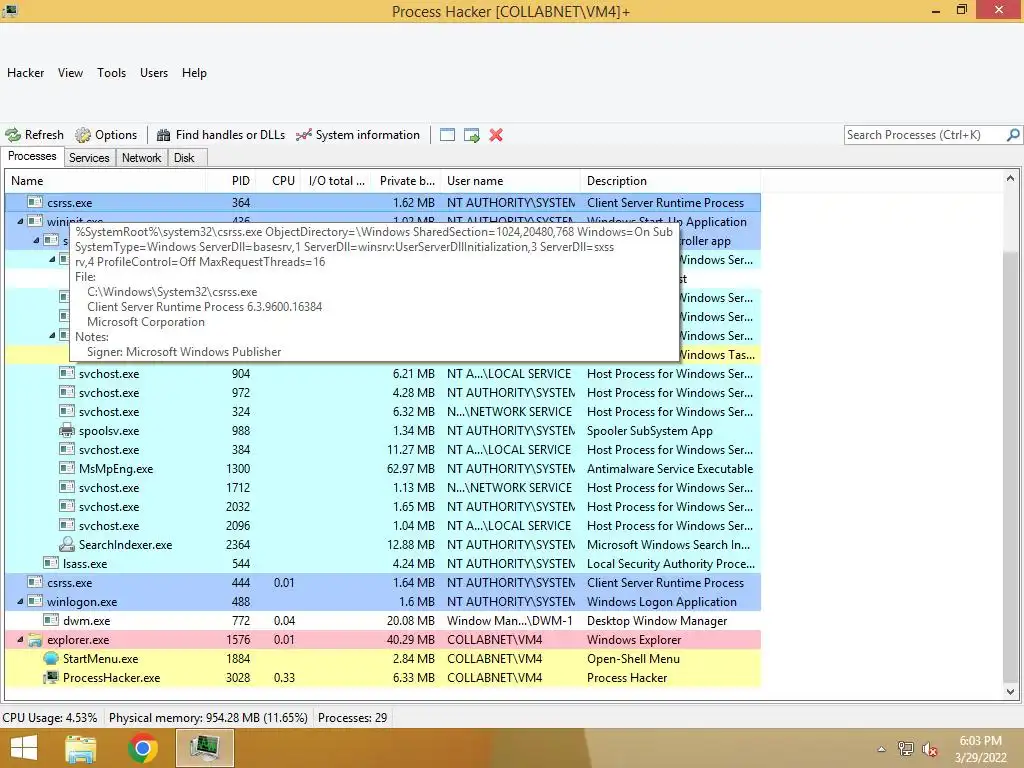Select the Processes tab
Image resolution: width=1024 pixels, height=768 pixels.
pos(32,157)
